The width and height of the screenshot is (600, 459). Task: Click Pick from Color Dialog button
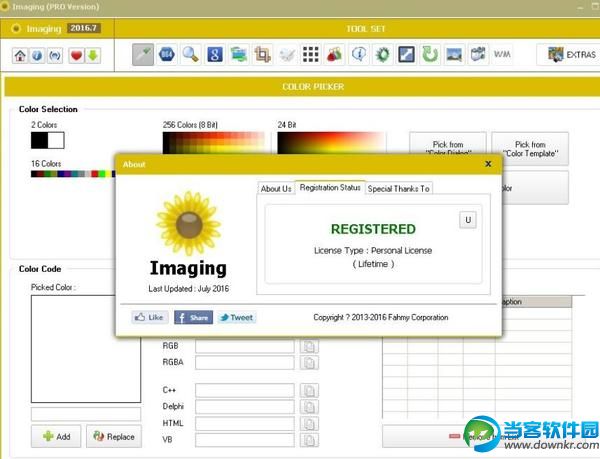[x=448, y=144]
